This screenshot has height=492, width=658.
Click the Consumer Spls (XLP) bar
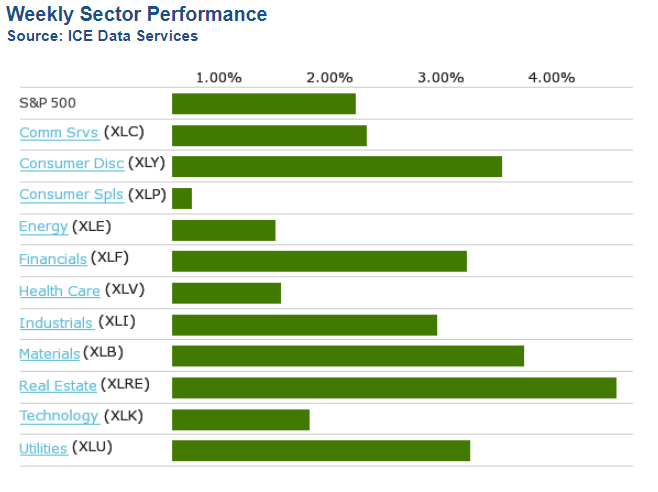182,198
